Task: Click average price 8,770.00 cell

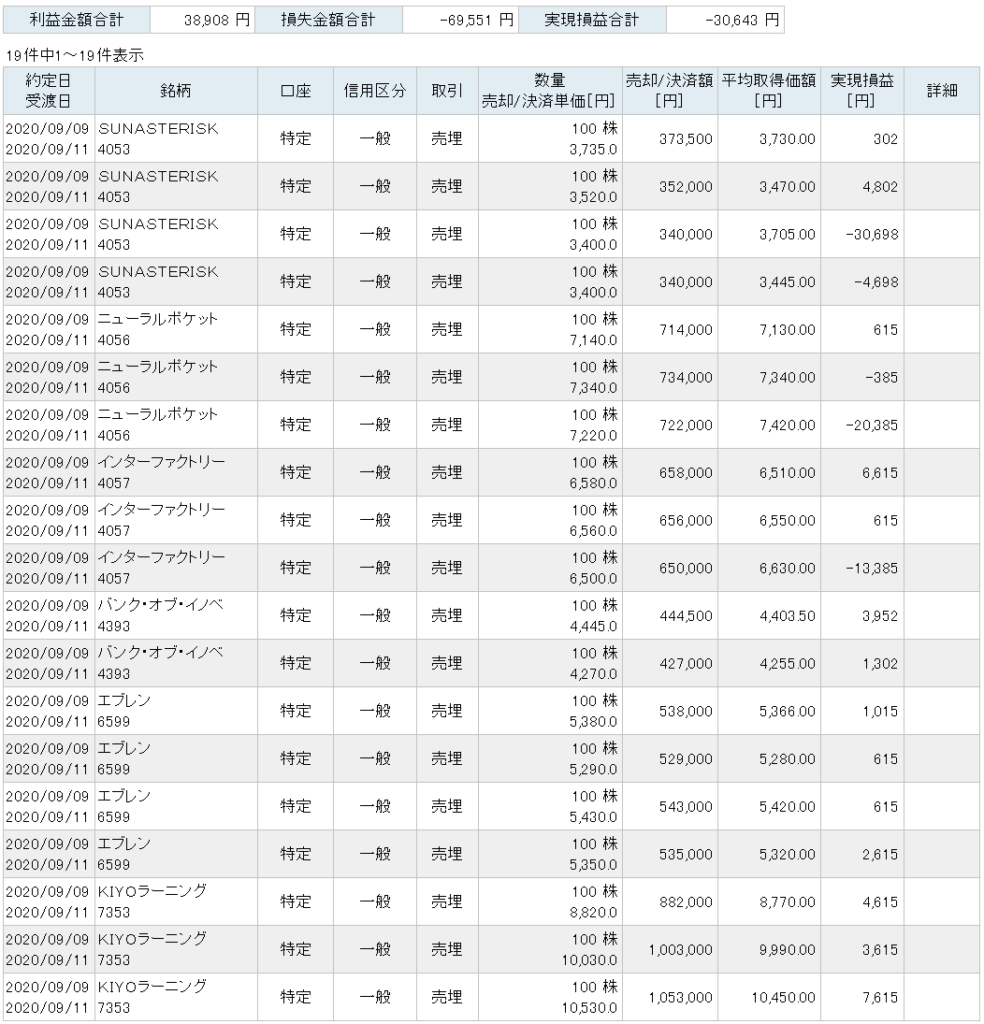Action: pos(769,902)
